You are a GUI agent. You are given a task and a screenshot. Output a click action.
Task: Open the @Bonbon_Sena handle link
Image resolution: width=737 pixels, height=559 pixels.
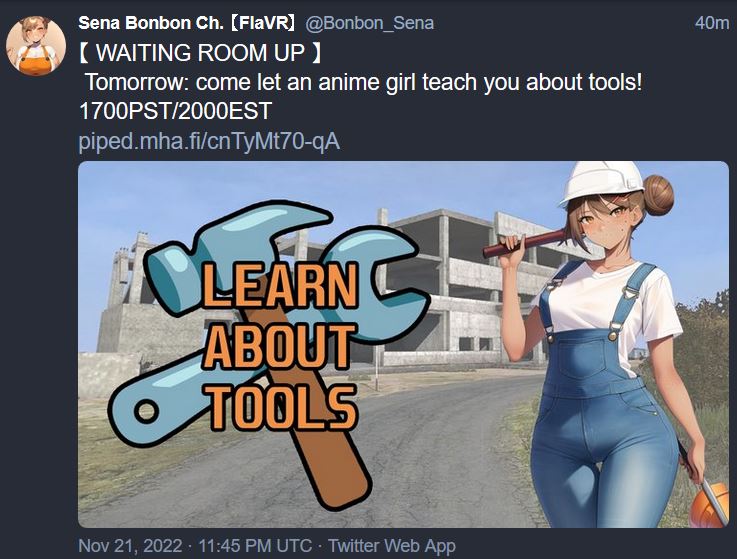(369, 23)
